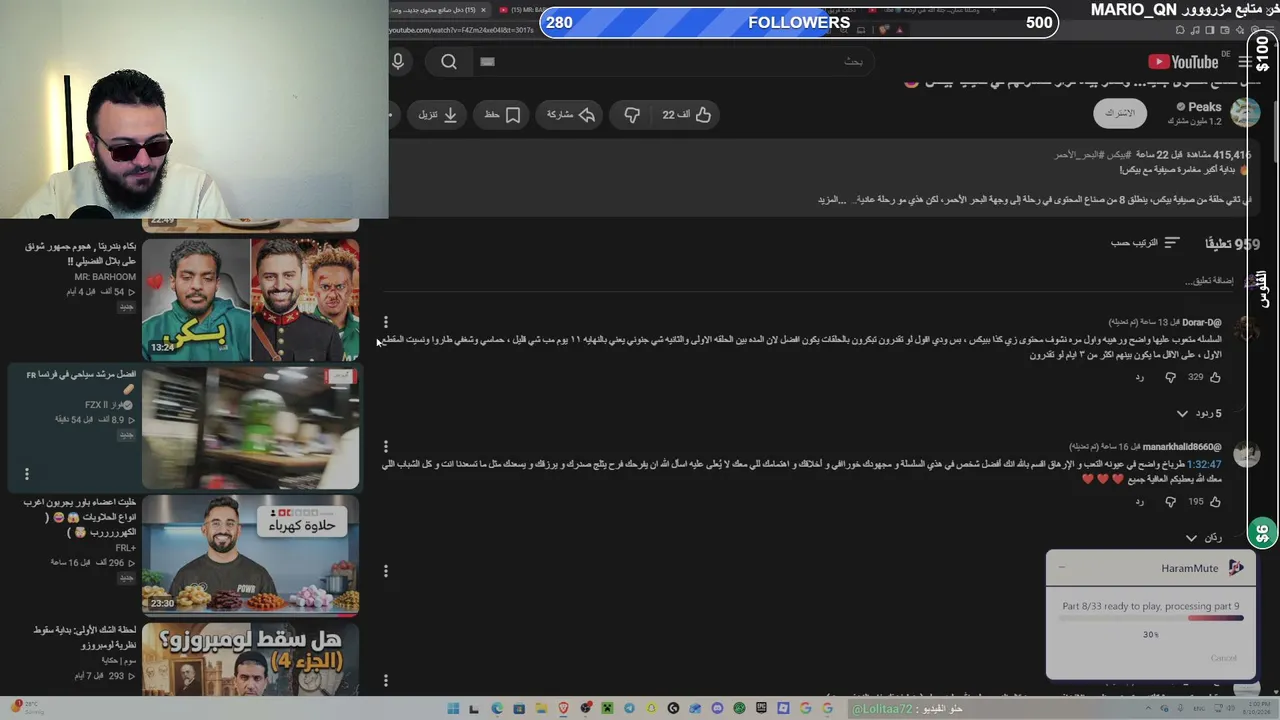Open the recommended video with 13:24 duration
The image size is (1280, 720).
pos(251,298)
